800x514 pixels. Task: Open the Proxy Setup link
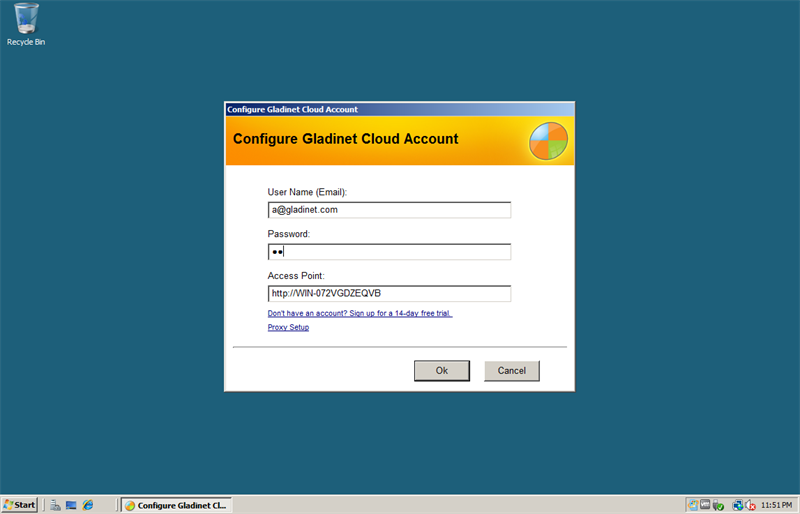[288, 327]
